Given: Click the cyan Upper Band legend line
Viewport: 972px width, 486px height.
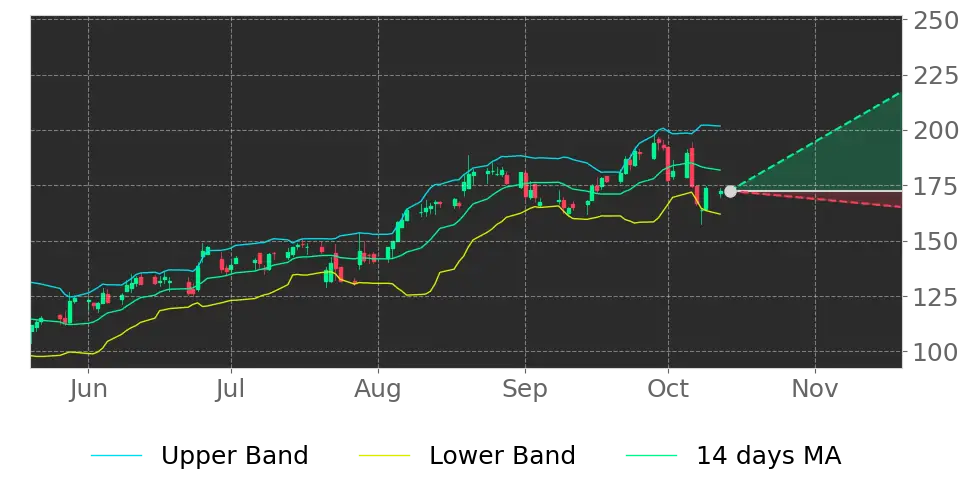Looking at the screenshot, I should [117, 456].
